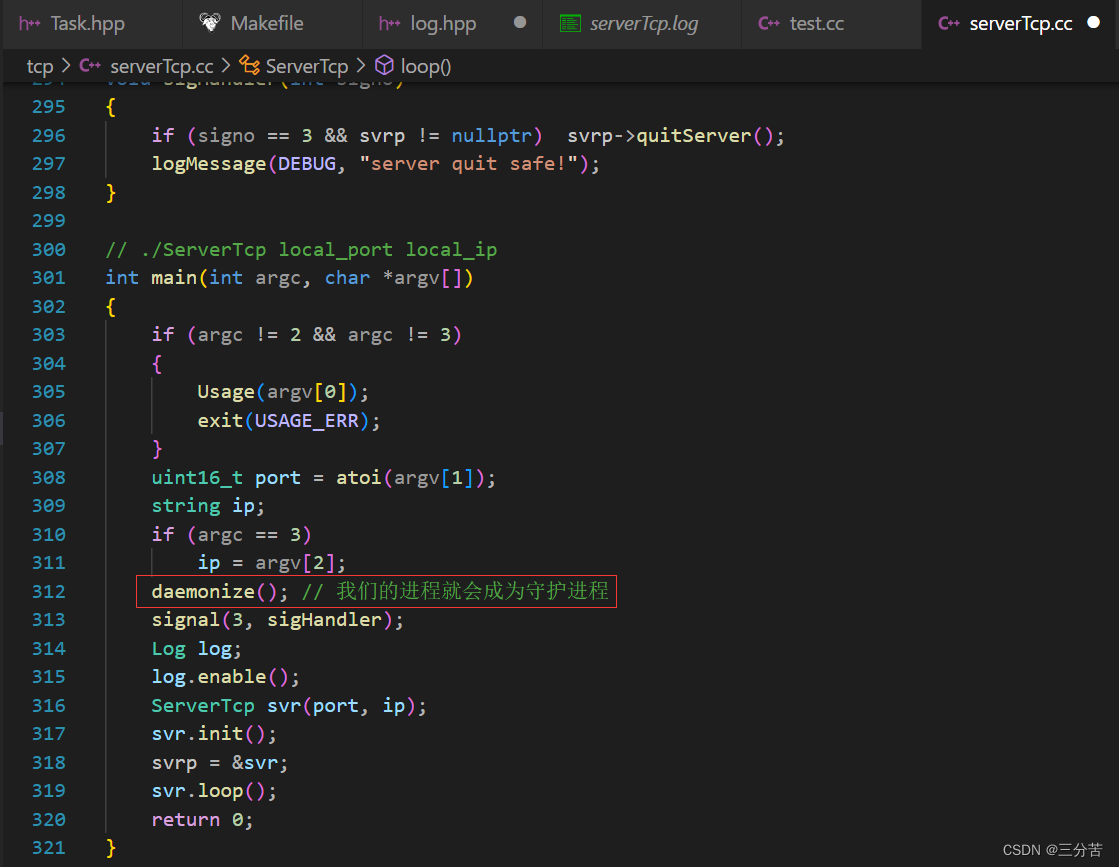Click 'ip = argv[2];' on line 311

click(272, 563)
